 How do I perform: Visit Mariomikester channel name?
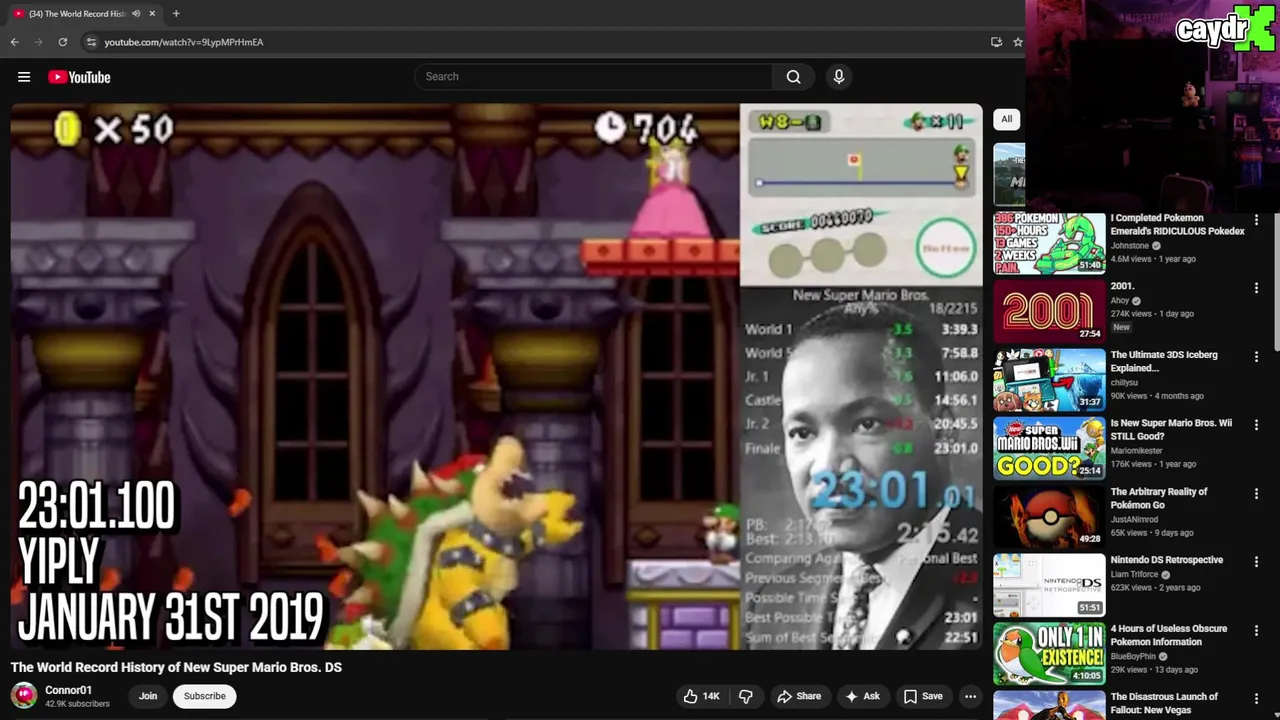(1138, 451)
